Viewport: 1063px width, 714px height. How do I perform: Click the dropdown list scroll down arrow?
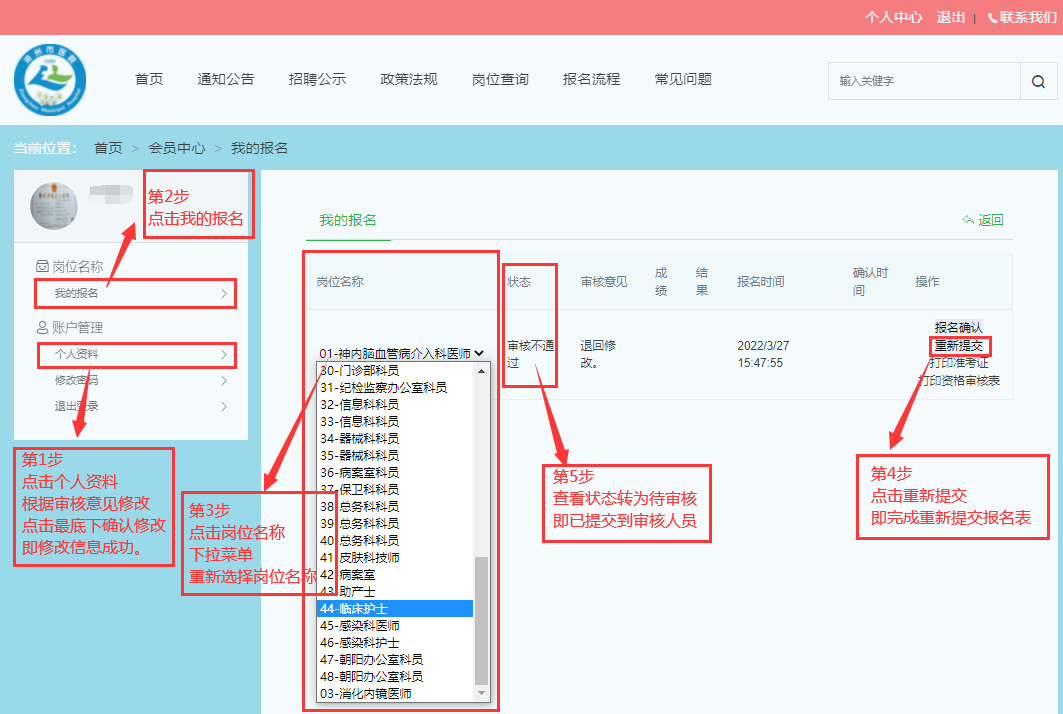[x=481, y=693]
